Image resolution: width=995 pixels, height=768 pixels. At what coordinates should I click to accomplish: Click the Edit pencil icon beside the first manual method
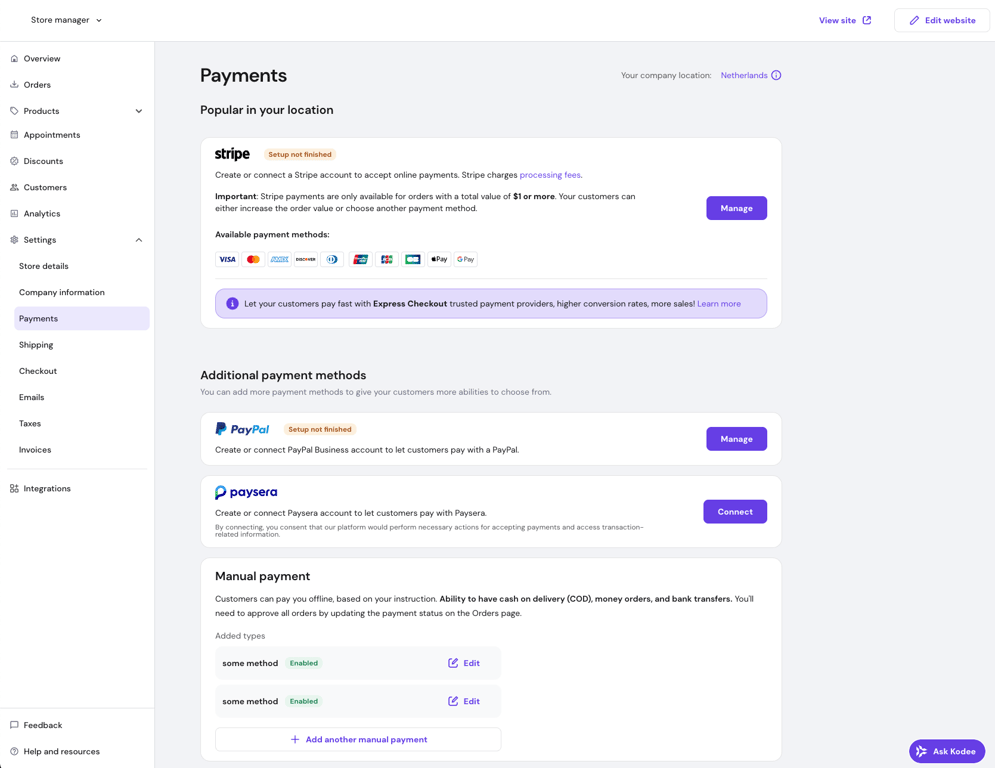452,663
